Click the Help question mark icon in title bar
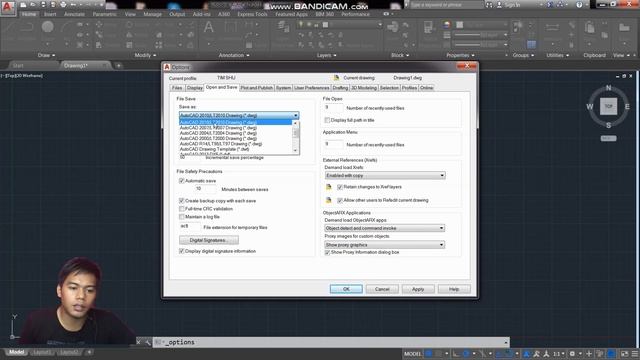This screenshot has height=360, width=640. point(579,5)
